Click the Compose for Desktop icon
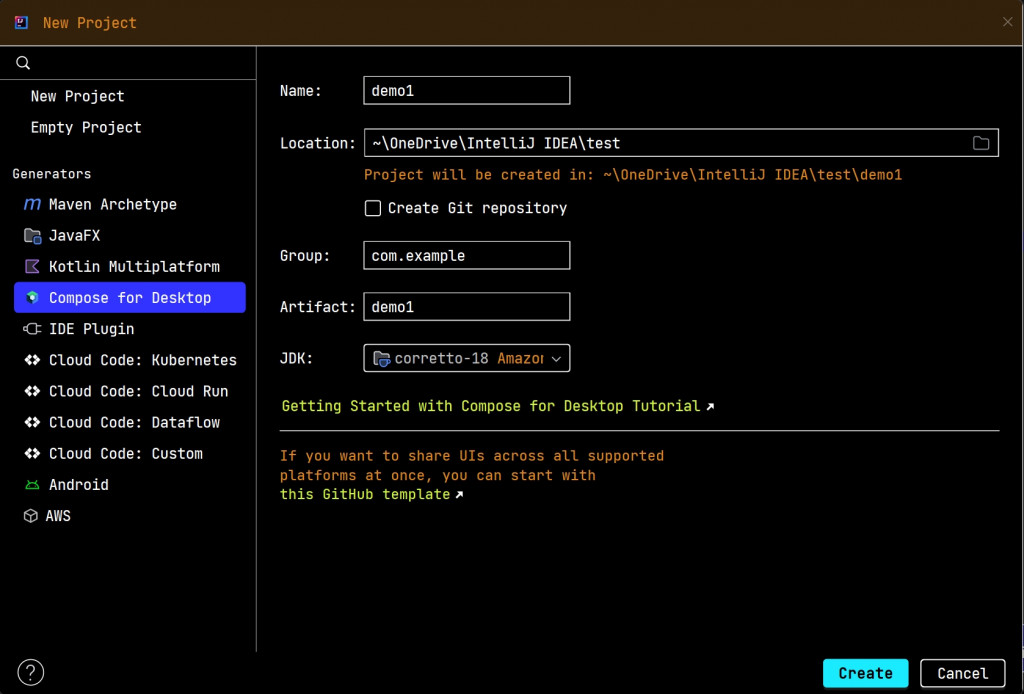1024x694 pixels. pyautogui.click(x=32, y=298)
